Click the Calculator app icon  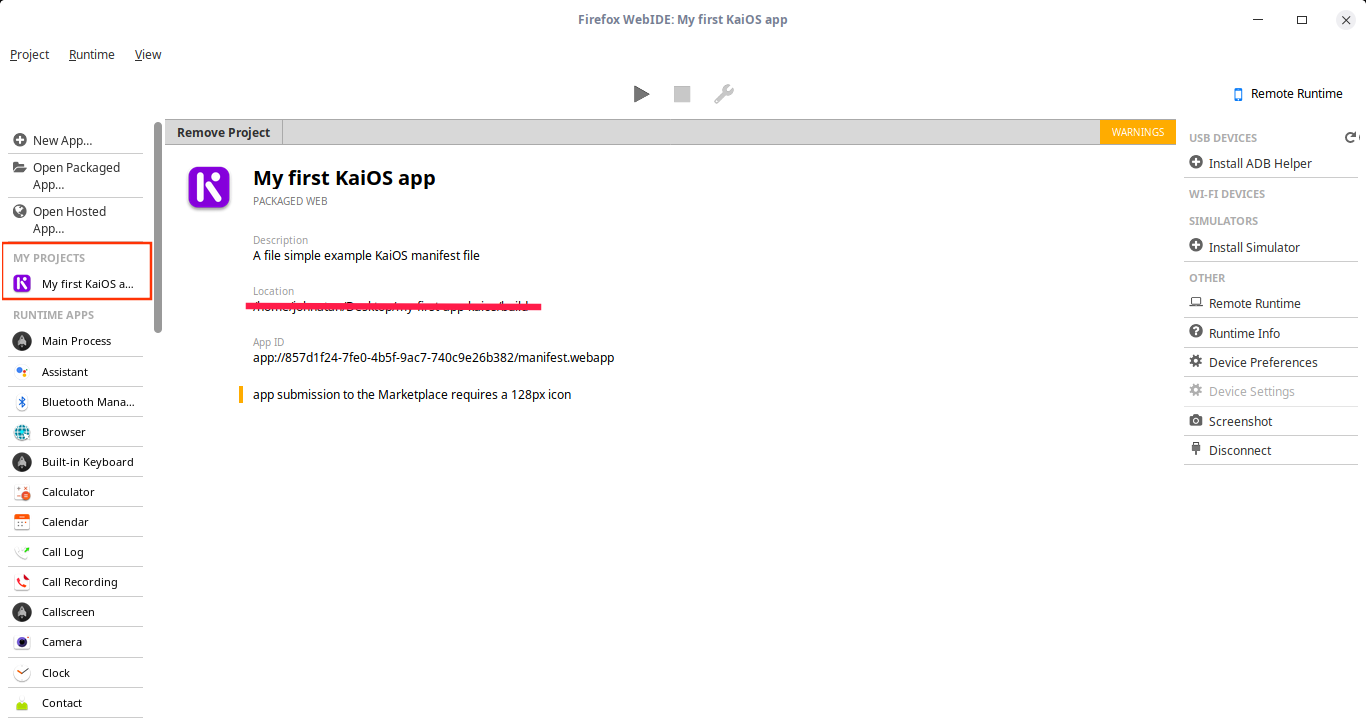22,492
